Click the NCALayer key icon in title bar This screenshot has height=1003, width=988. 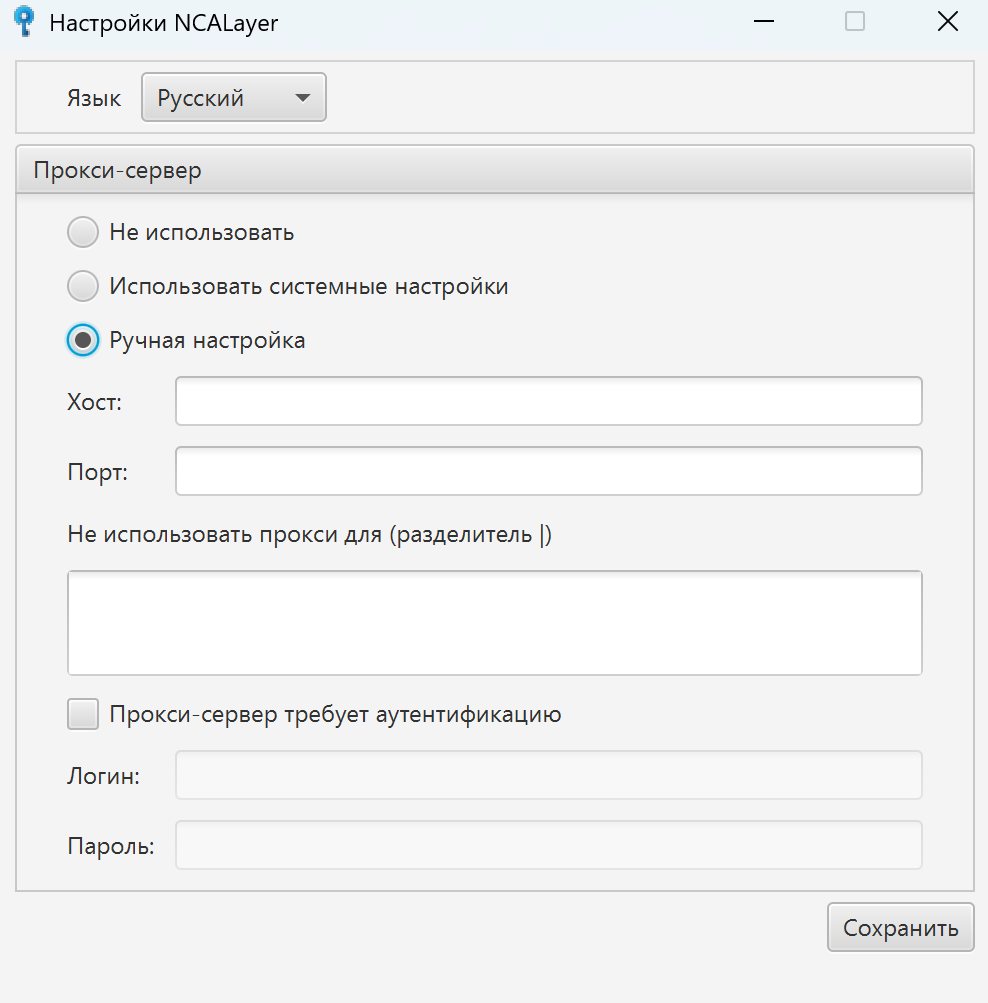click(24, 22)
